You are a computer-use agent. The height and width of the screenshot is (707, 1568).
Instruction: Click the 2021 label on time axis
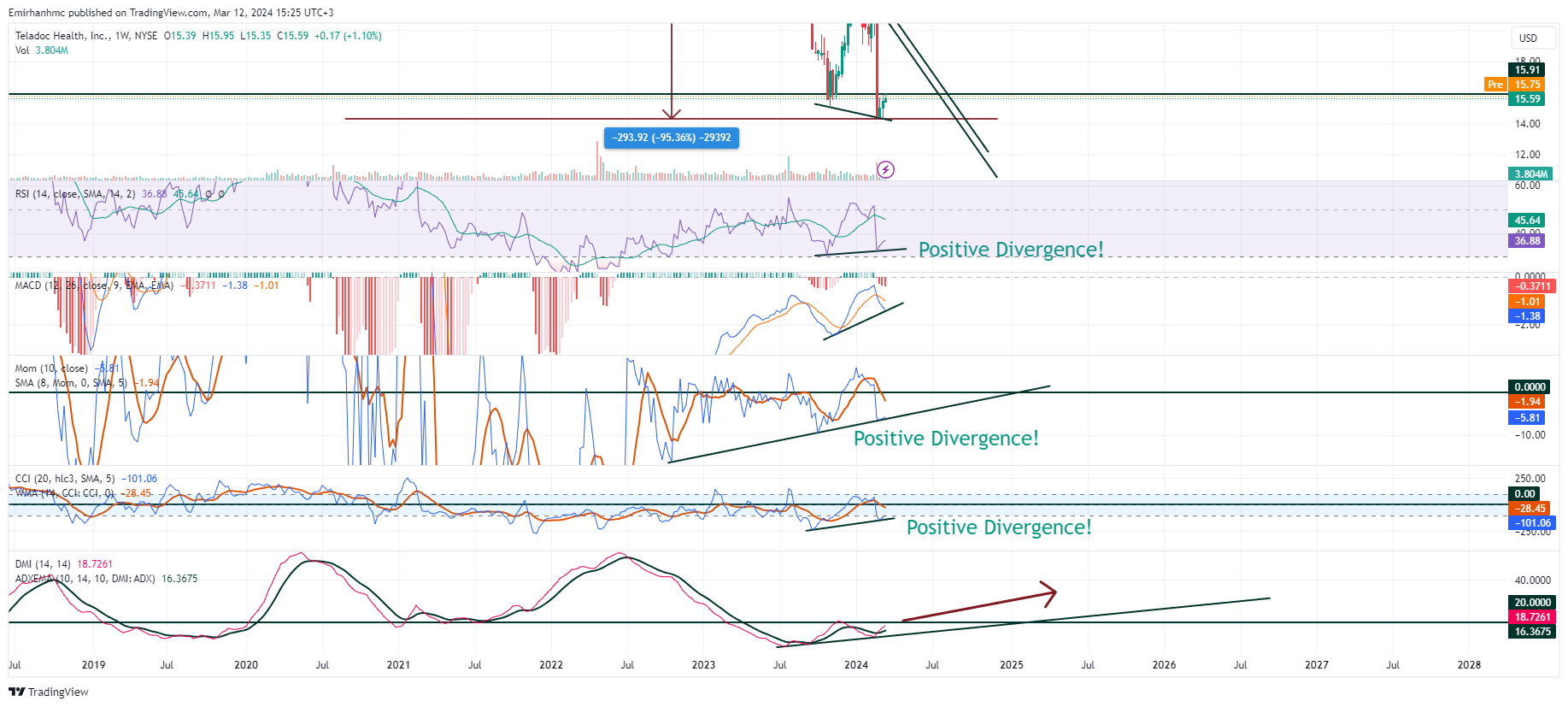[x=398, y=665]
